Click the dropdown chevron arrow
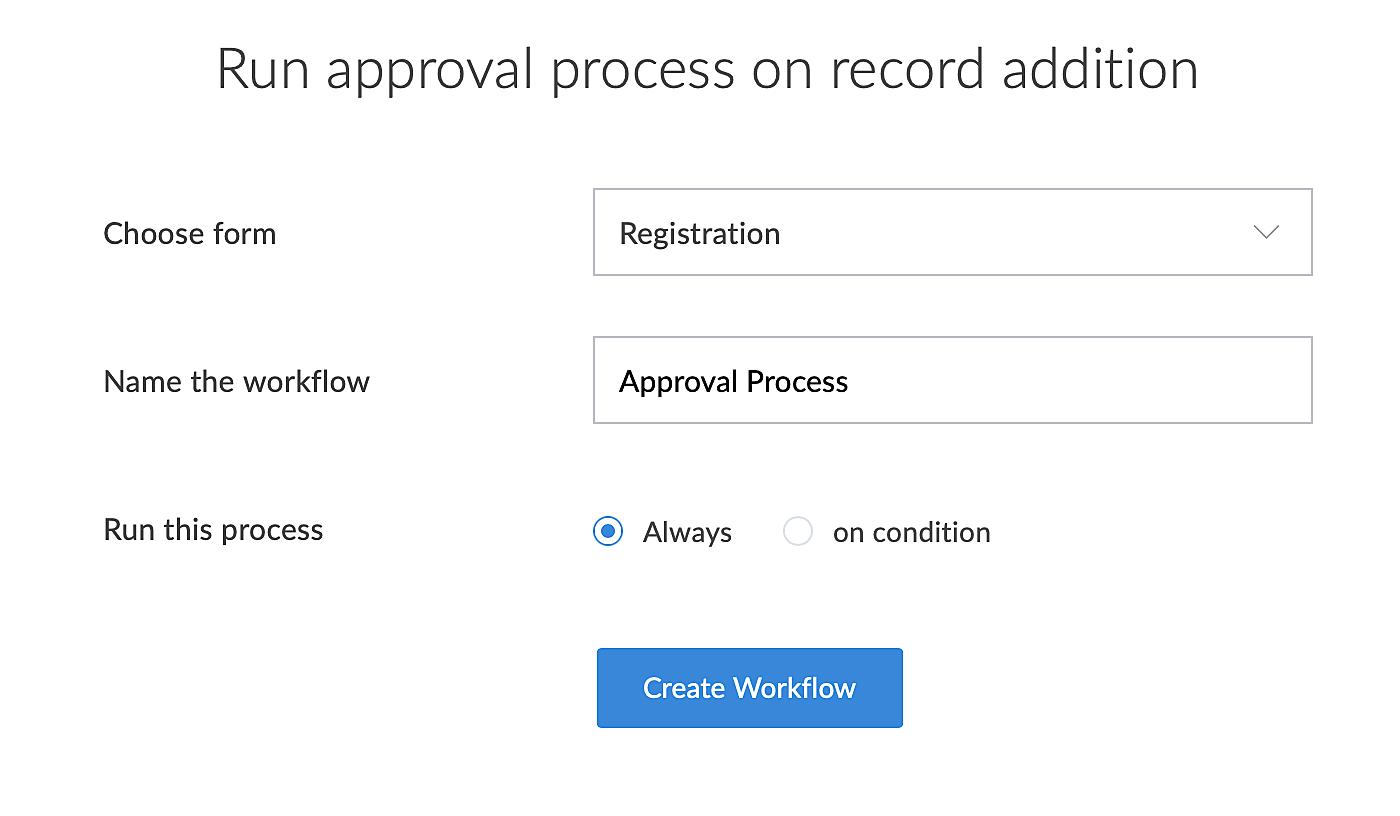1400x816 pixels. click(x=1266, y=232)
